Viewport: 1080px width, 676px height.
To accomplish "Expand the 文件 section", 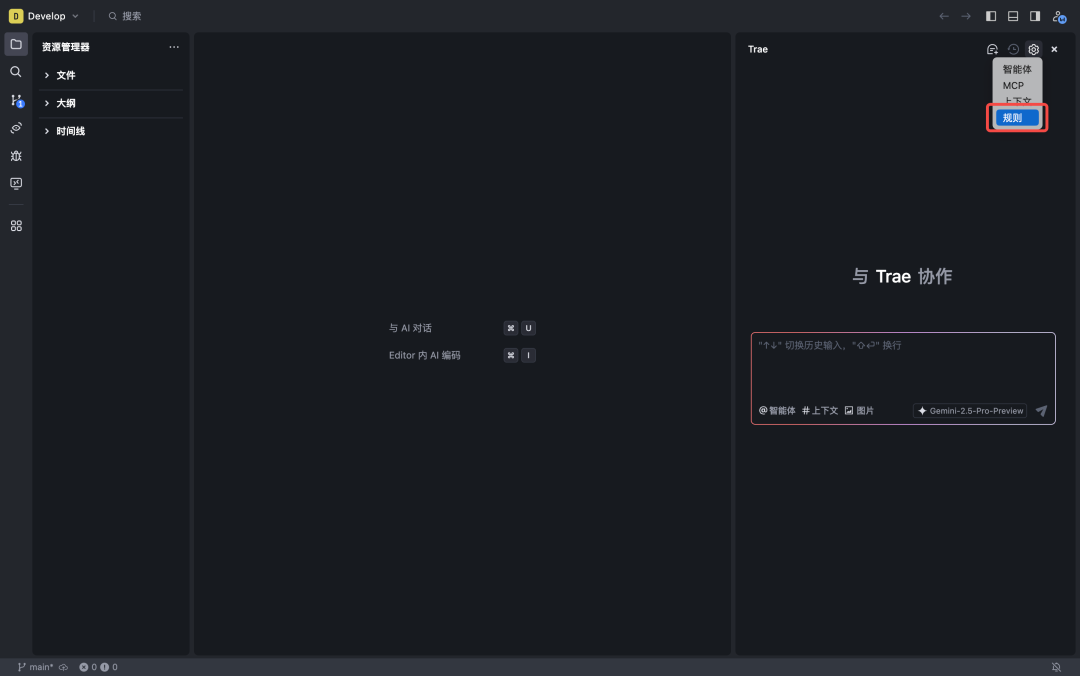I will click(x=65, y=75).
